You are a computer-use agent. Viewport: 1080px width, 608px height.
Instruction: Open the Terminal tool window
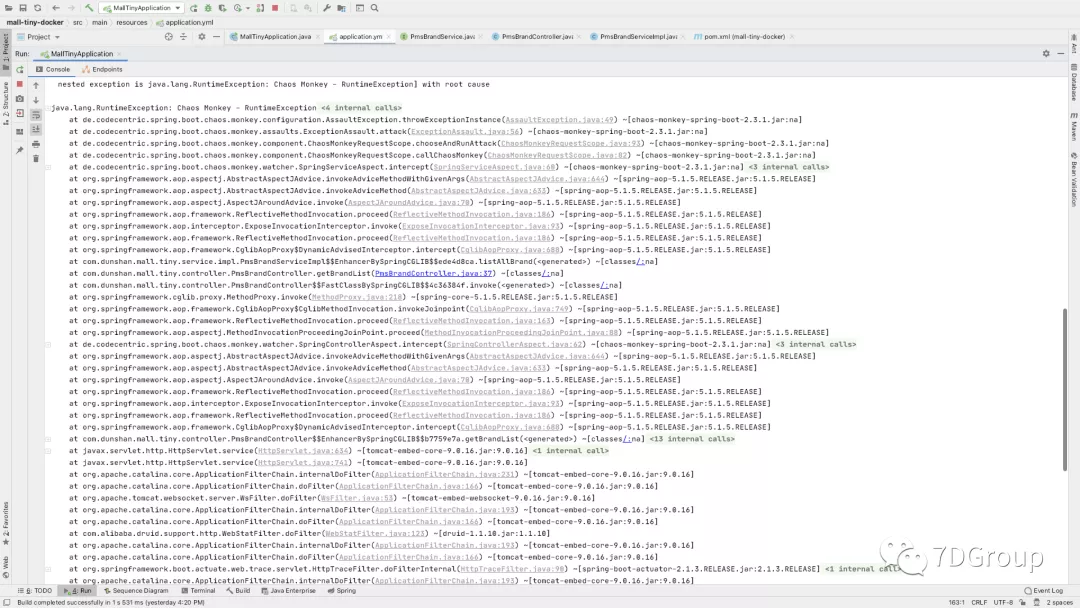(198, 591)
